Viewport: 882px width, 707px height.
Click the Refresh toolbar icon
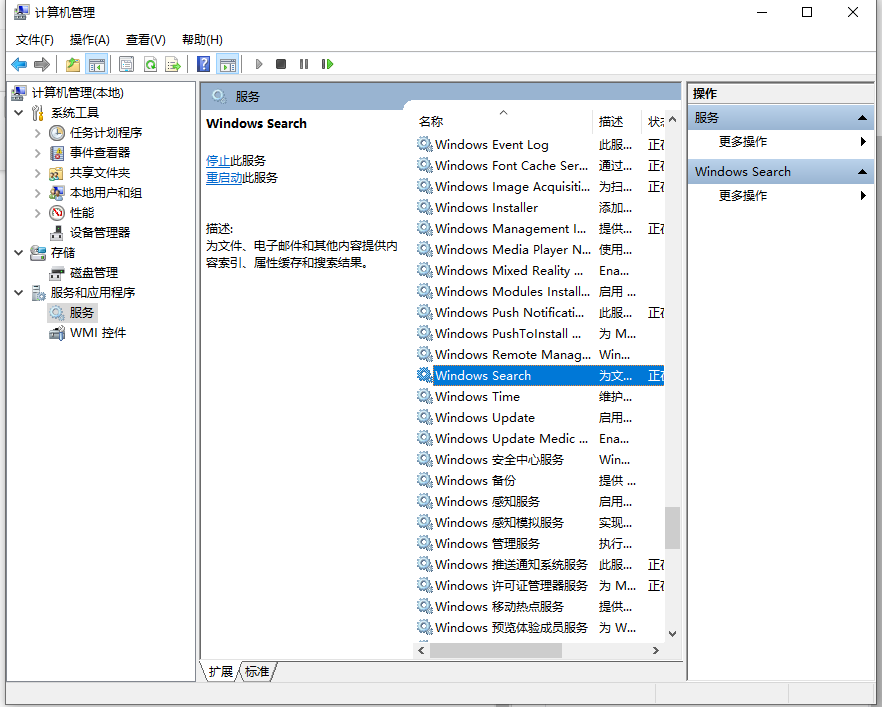point(150,64)
